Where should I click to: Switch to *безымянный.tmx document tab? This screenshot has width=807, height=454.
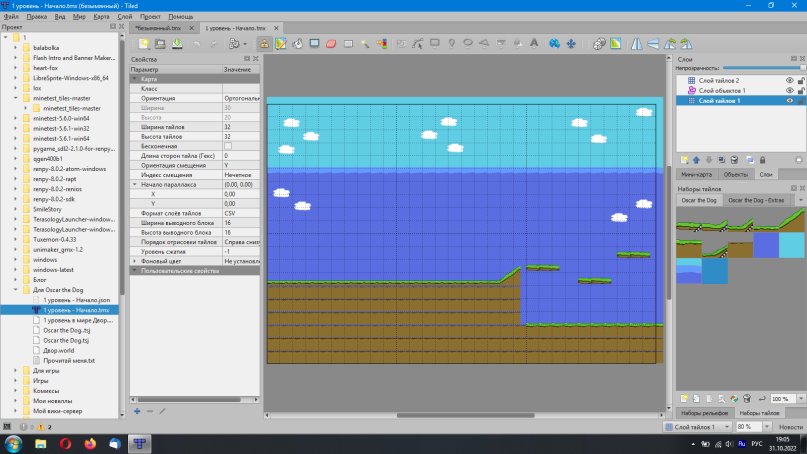[x=159, y=28]
